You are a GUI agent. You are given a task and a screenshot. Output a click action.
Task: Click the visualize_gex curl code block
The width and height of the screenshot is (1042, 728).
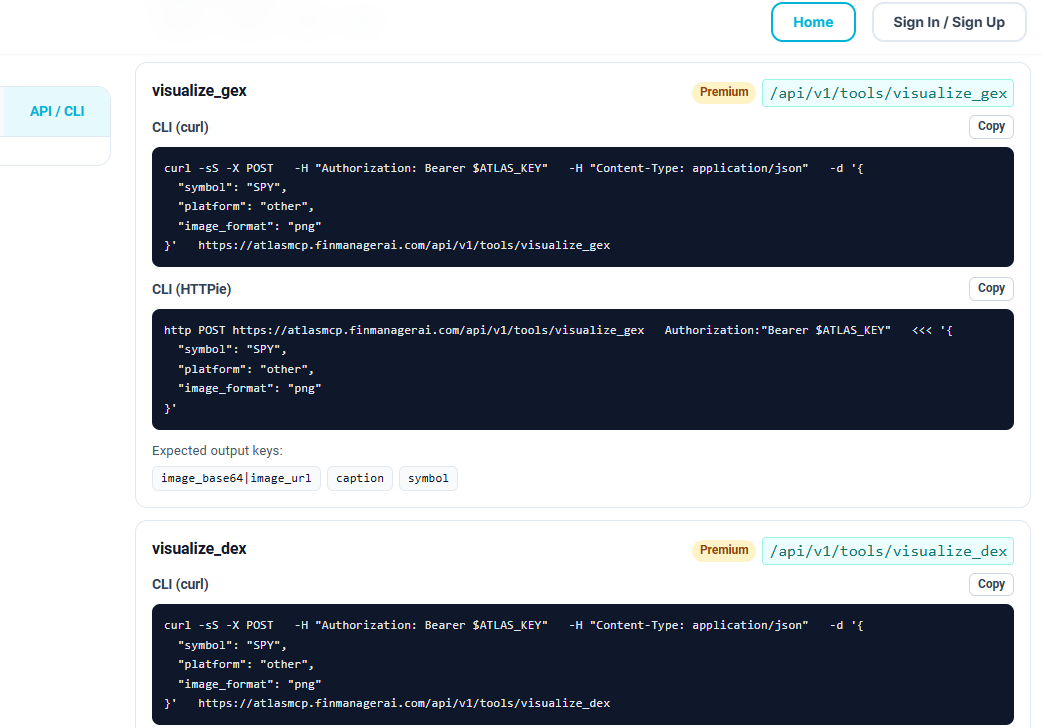click(583, 207)
